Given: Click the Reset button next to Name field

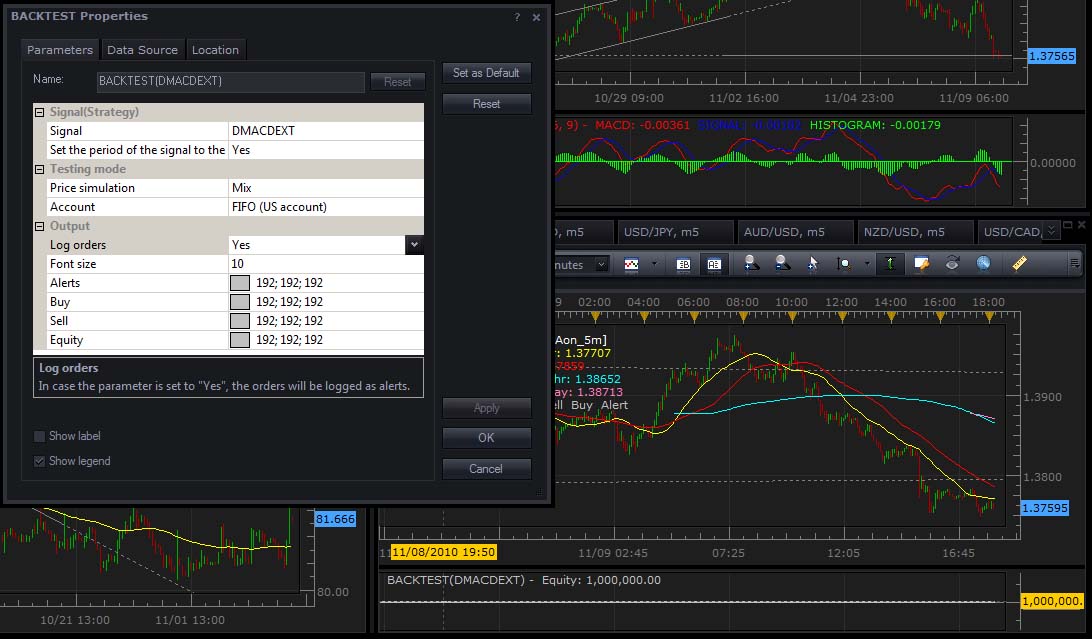Looking at the screenshot, I should pos(397,81).
